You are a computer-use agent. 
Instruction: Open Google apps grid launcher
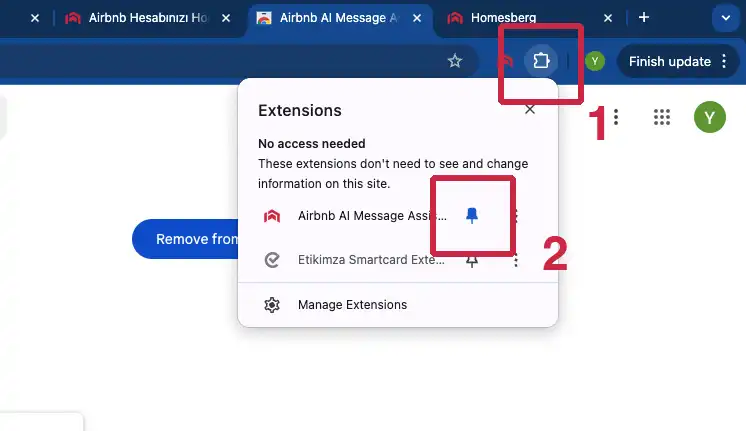pos(661,117)
